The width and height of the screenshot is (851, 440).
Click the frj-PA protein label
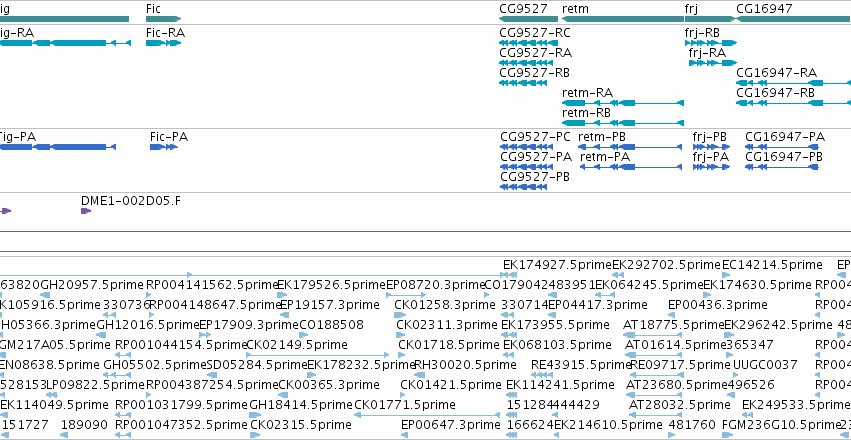[711, 157]
